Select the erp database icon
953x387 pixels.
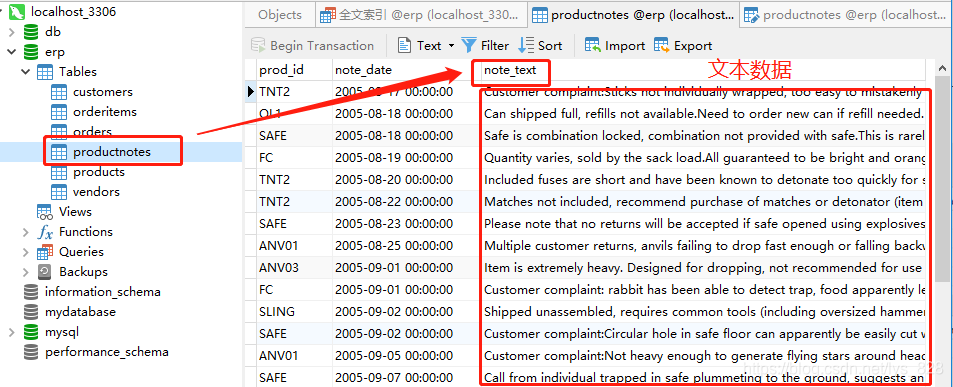click(x=32, y=52)
